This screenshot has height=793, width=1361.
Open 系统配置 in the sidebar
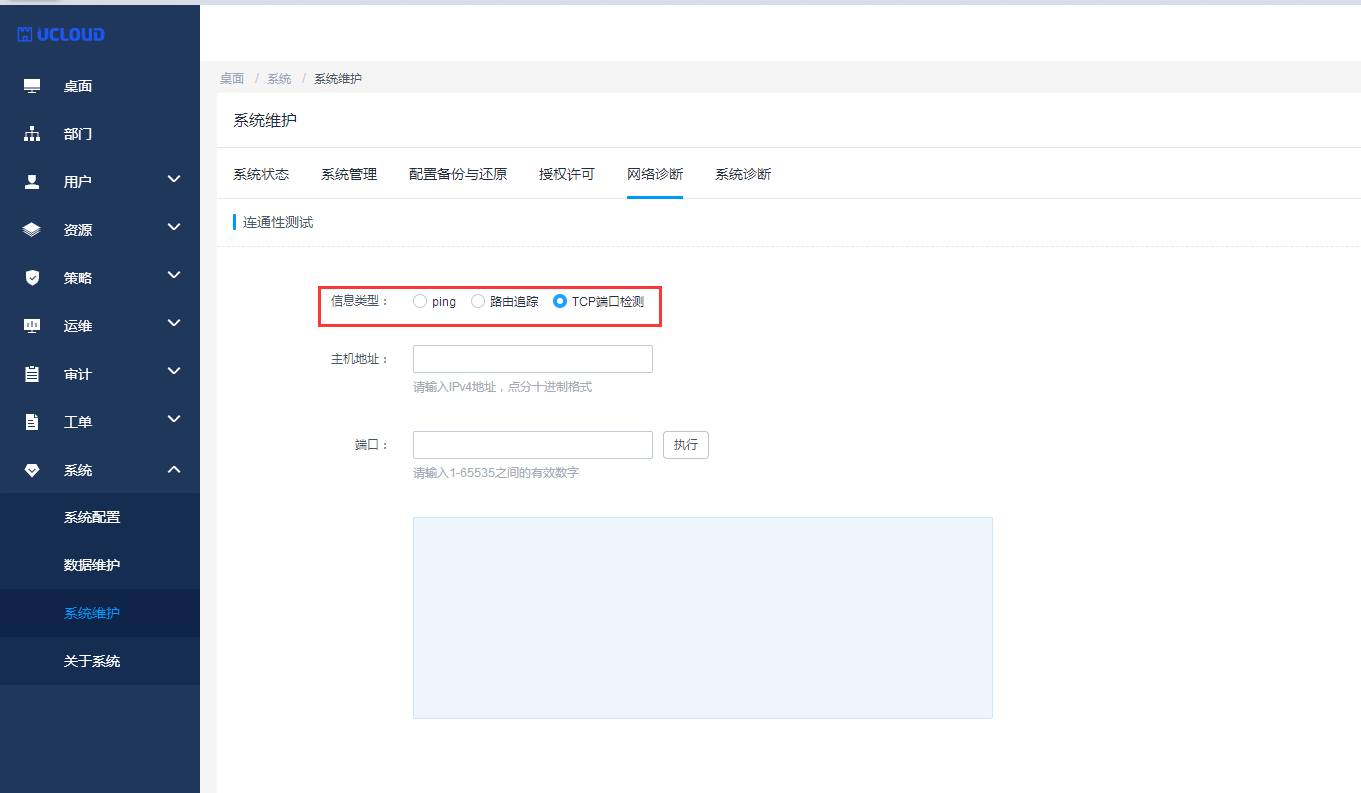click(x=92, y=517)
